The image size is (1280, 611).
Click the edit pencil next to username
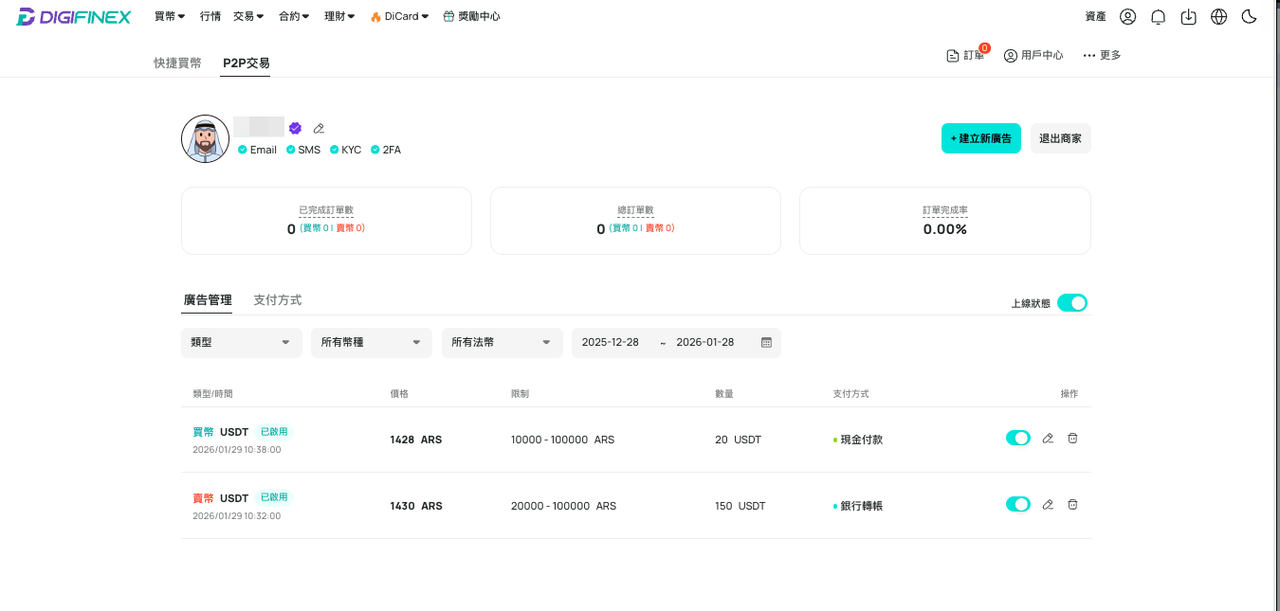pyautogui.click(x=319, y=128)
